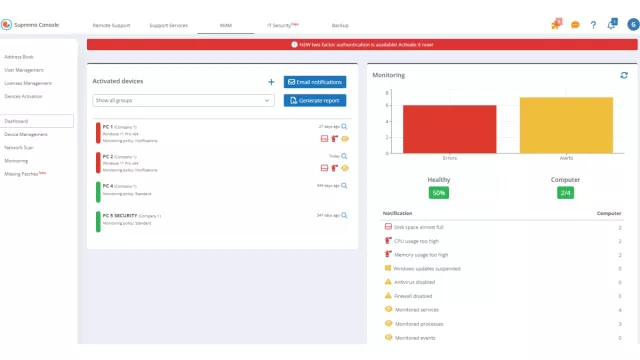Expand the Show all groups dropdown
The image size is (640, 360).
(x=183, y=100)
